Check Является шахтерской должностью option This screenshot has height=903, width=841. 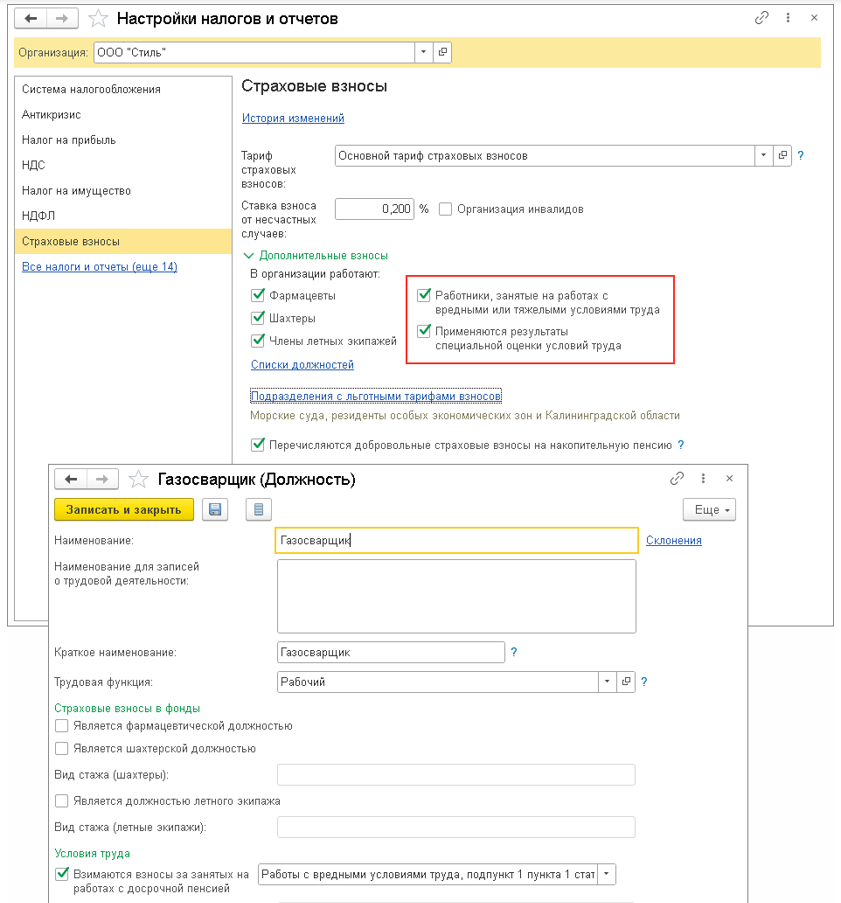62,748
